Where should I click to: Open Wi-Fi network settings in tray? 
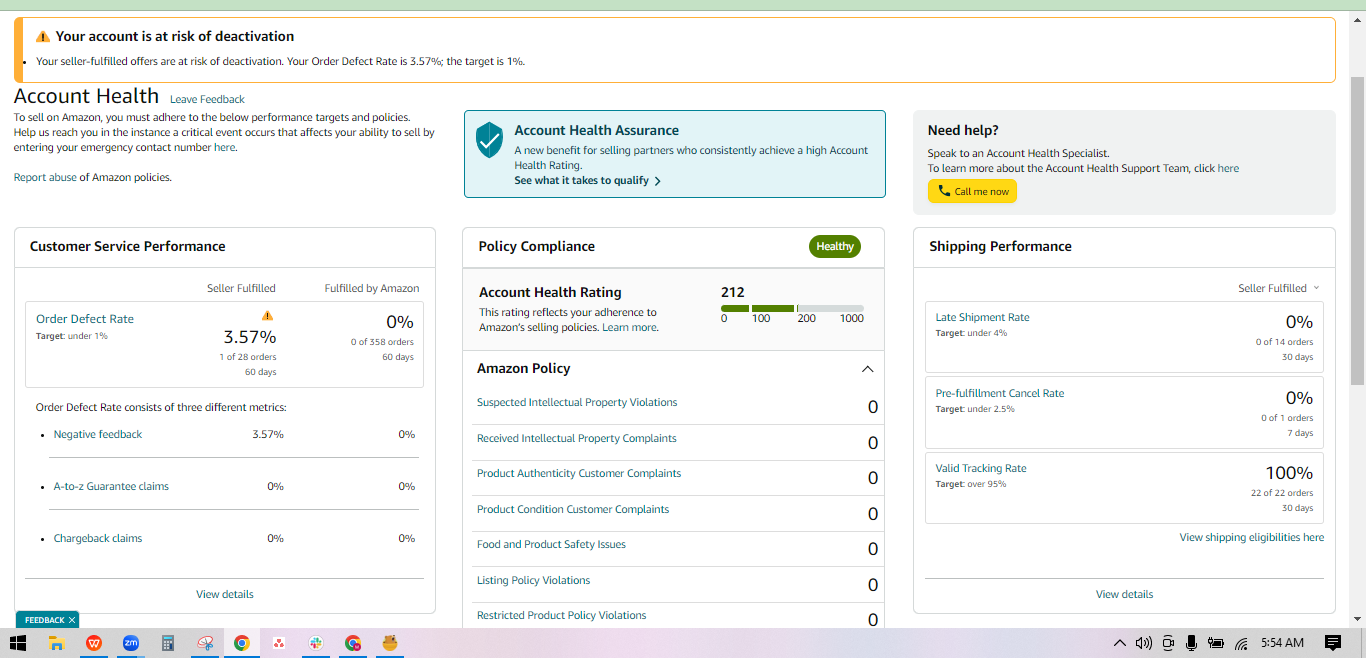(1241, 643)
